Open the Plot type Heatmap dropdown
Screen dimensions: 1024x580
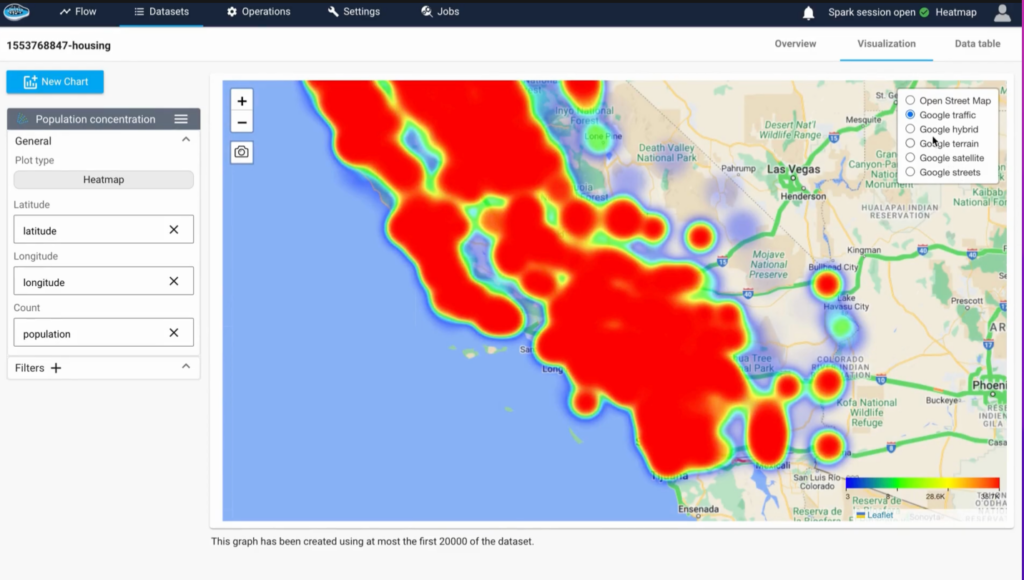tap(104, 180)
